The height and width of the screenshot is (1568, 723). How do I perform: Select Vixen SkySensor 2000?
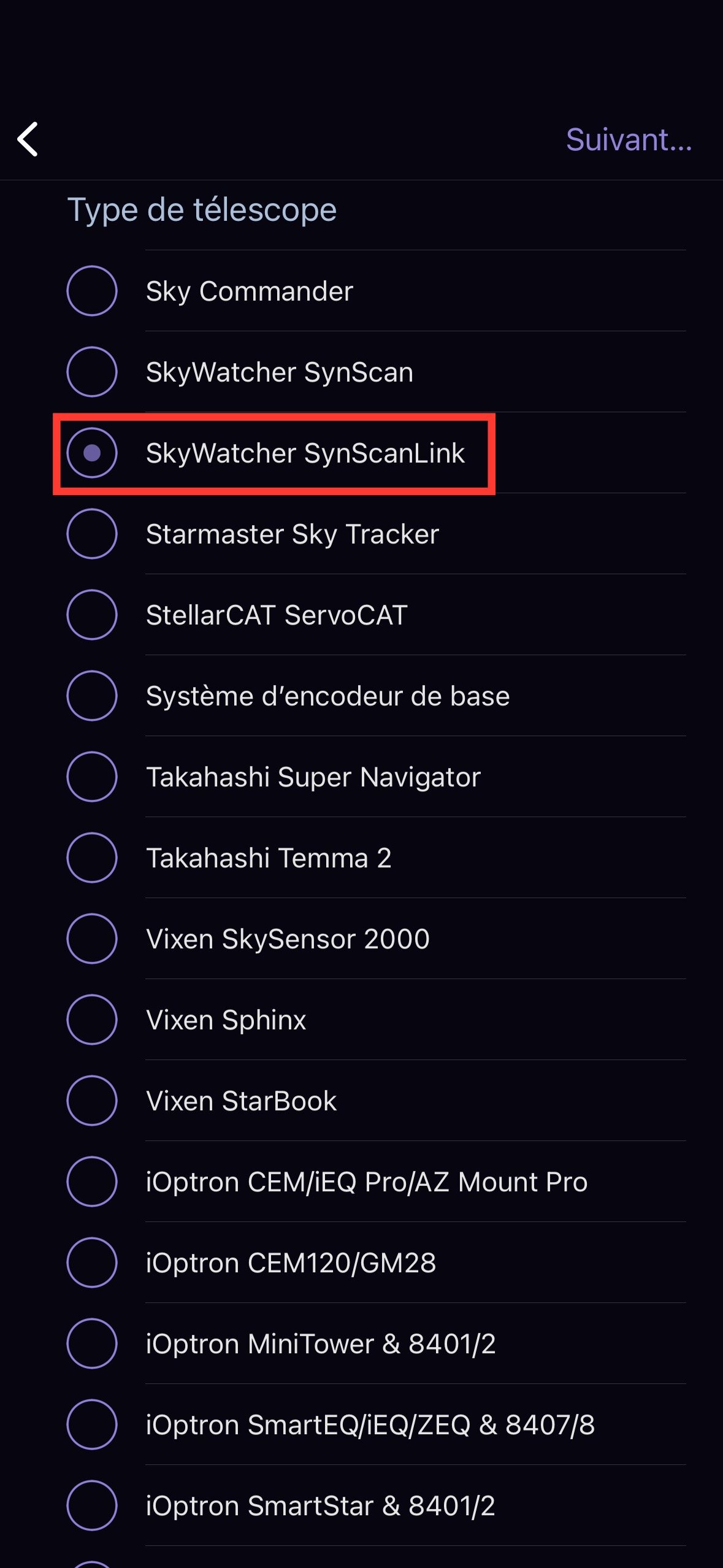click(92, 939)
